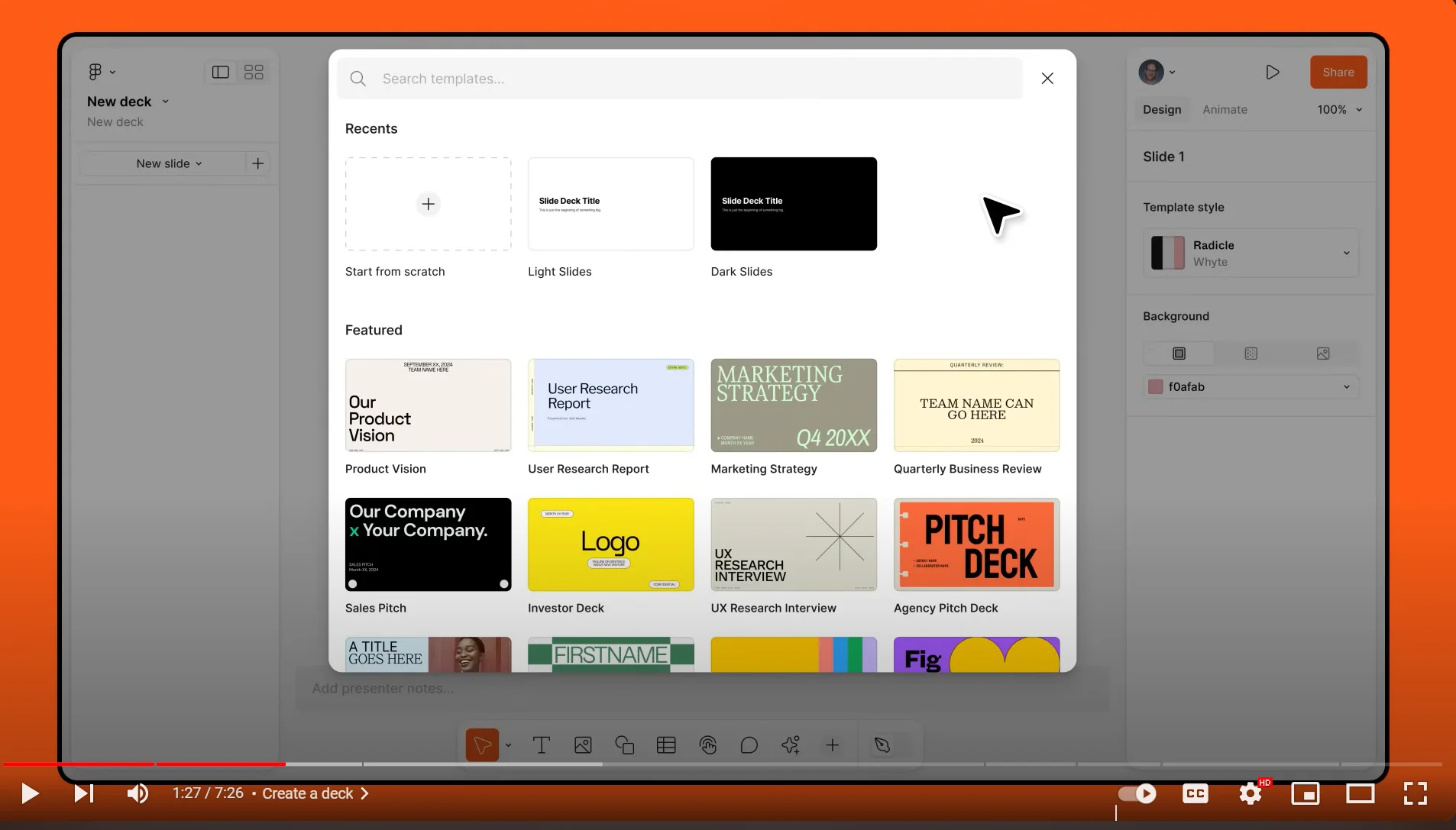Close the template picker dialog

pyautogui.click(x=1047, y=79)
